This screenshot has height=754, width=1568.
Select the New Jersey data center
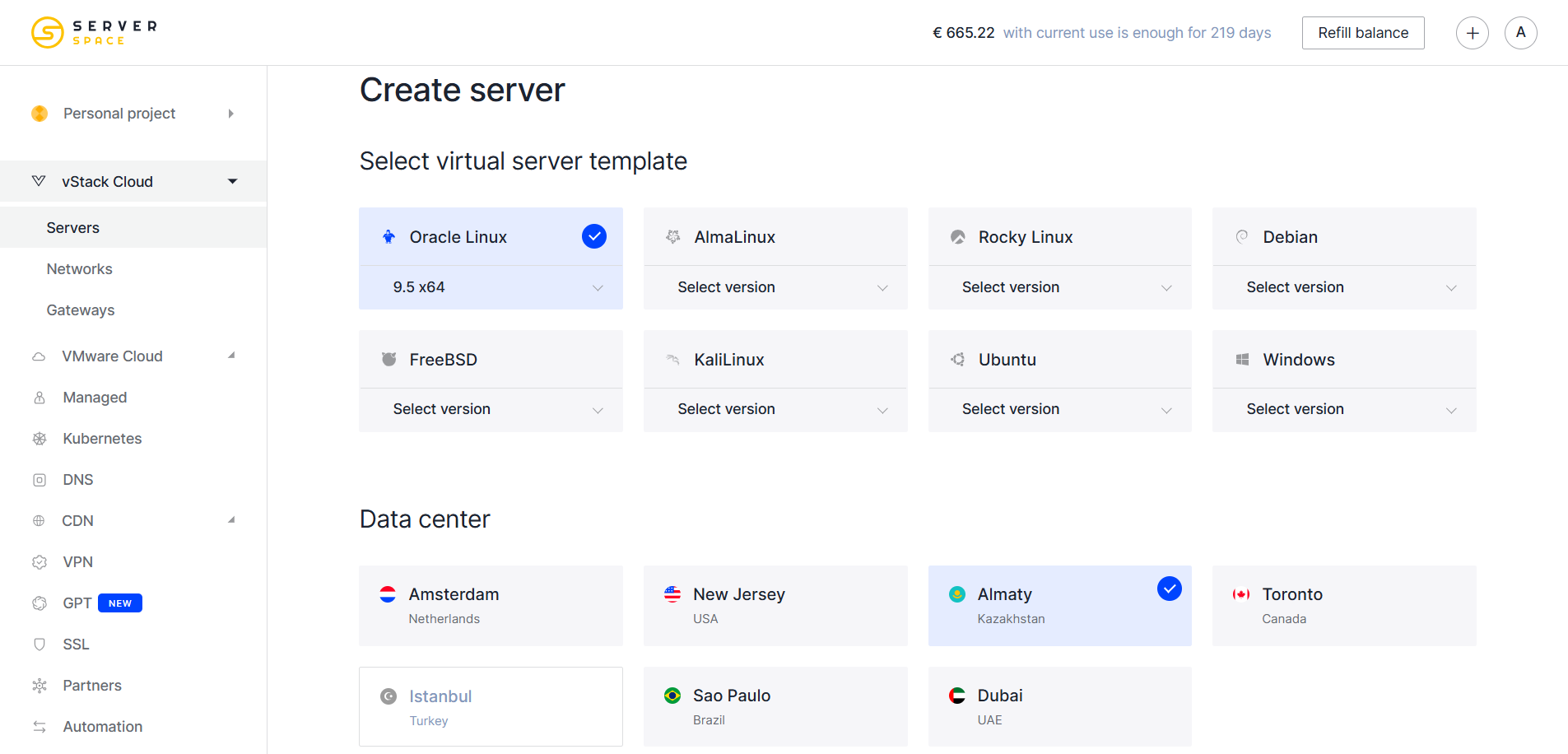coord(775,606)
